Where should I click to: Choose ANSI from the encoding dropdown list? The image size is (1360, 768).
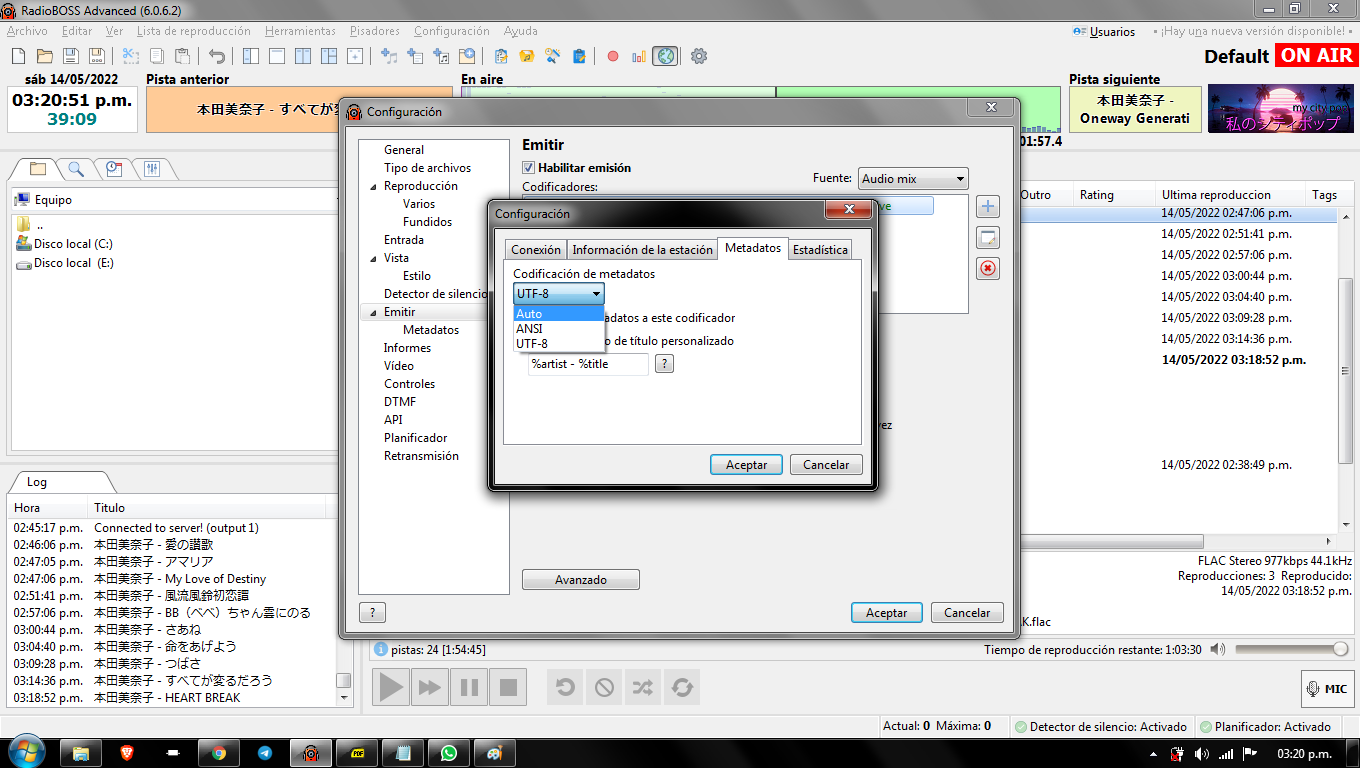[530, 329]
